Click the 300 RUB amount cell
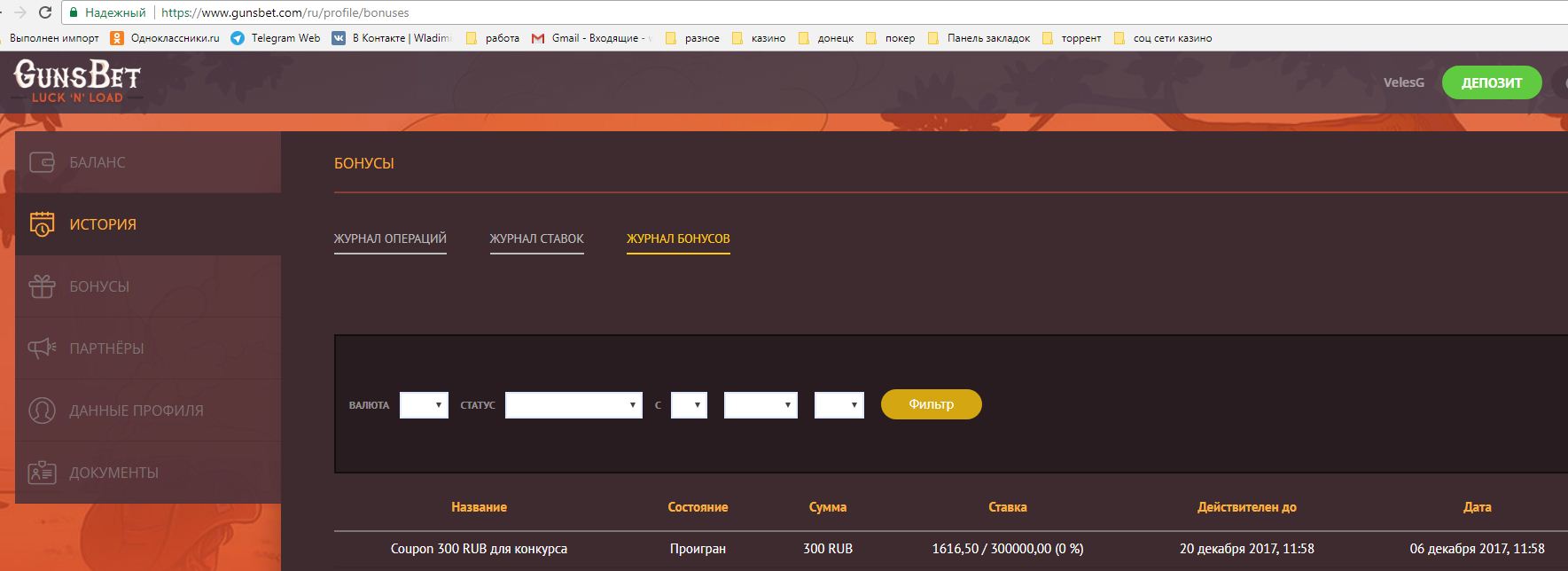 point(828,549)
